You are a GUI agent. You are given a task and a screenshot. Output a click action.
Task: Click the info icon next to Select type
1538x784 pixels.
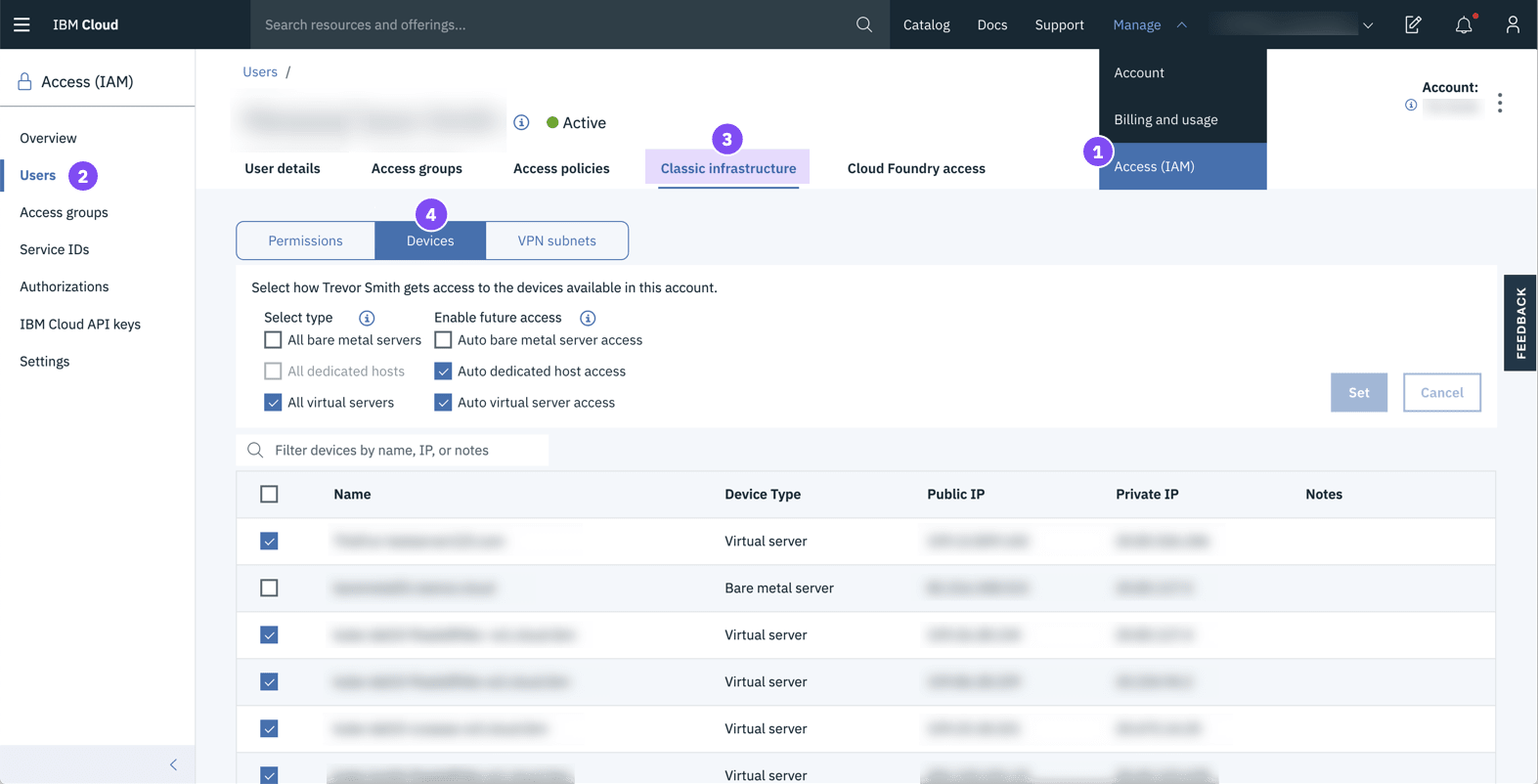[x=367, y=318]
